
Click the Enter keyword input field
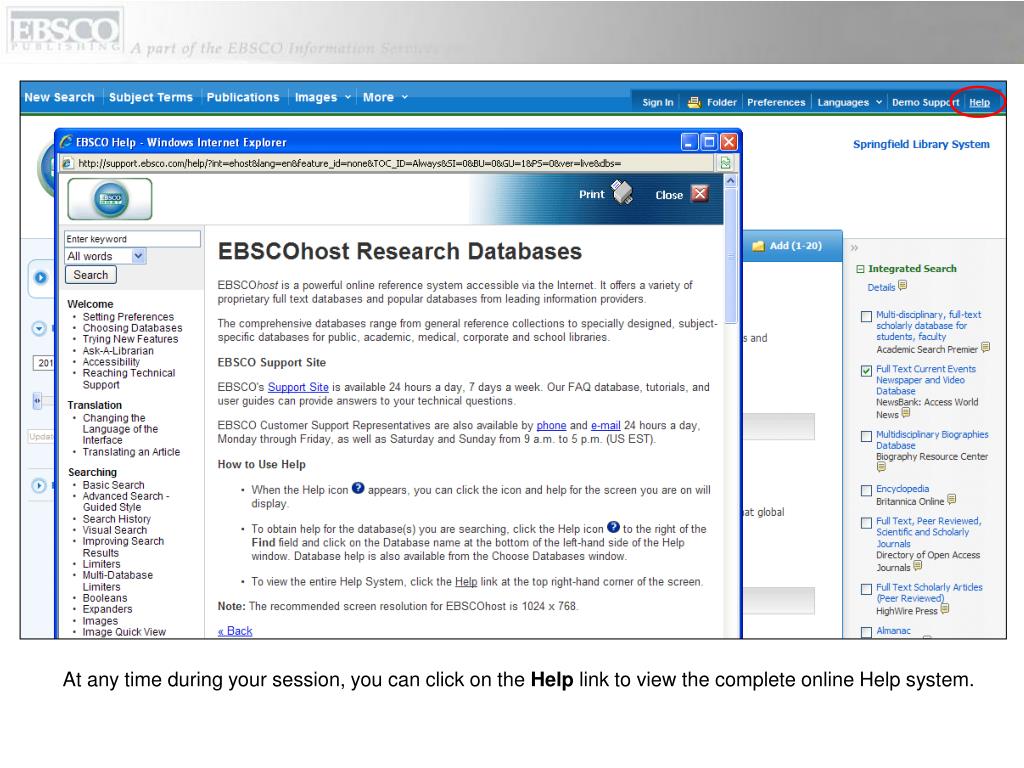tap(132, 239)
